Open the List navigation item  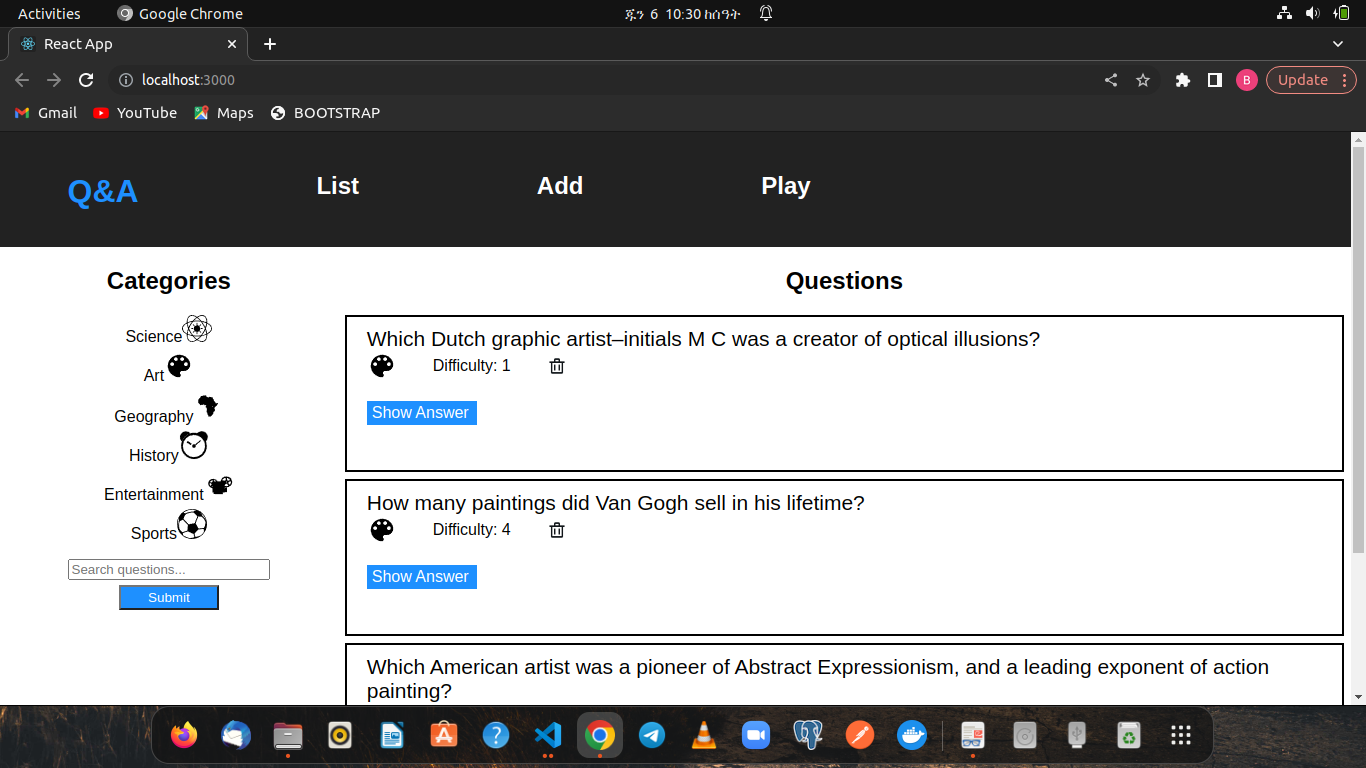[337, 186]
